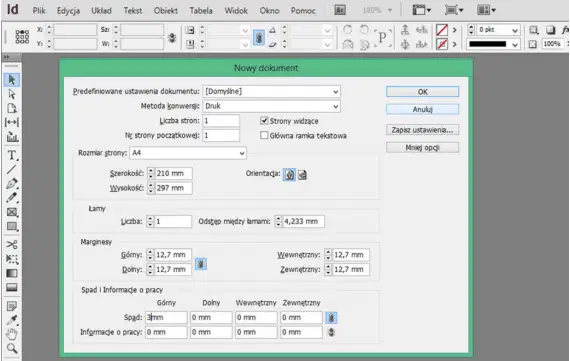The image size is (570, 361).
Task: Toggle the margins chain link icon
Action: 201,264
